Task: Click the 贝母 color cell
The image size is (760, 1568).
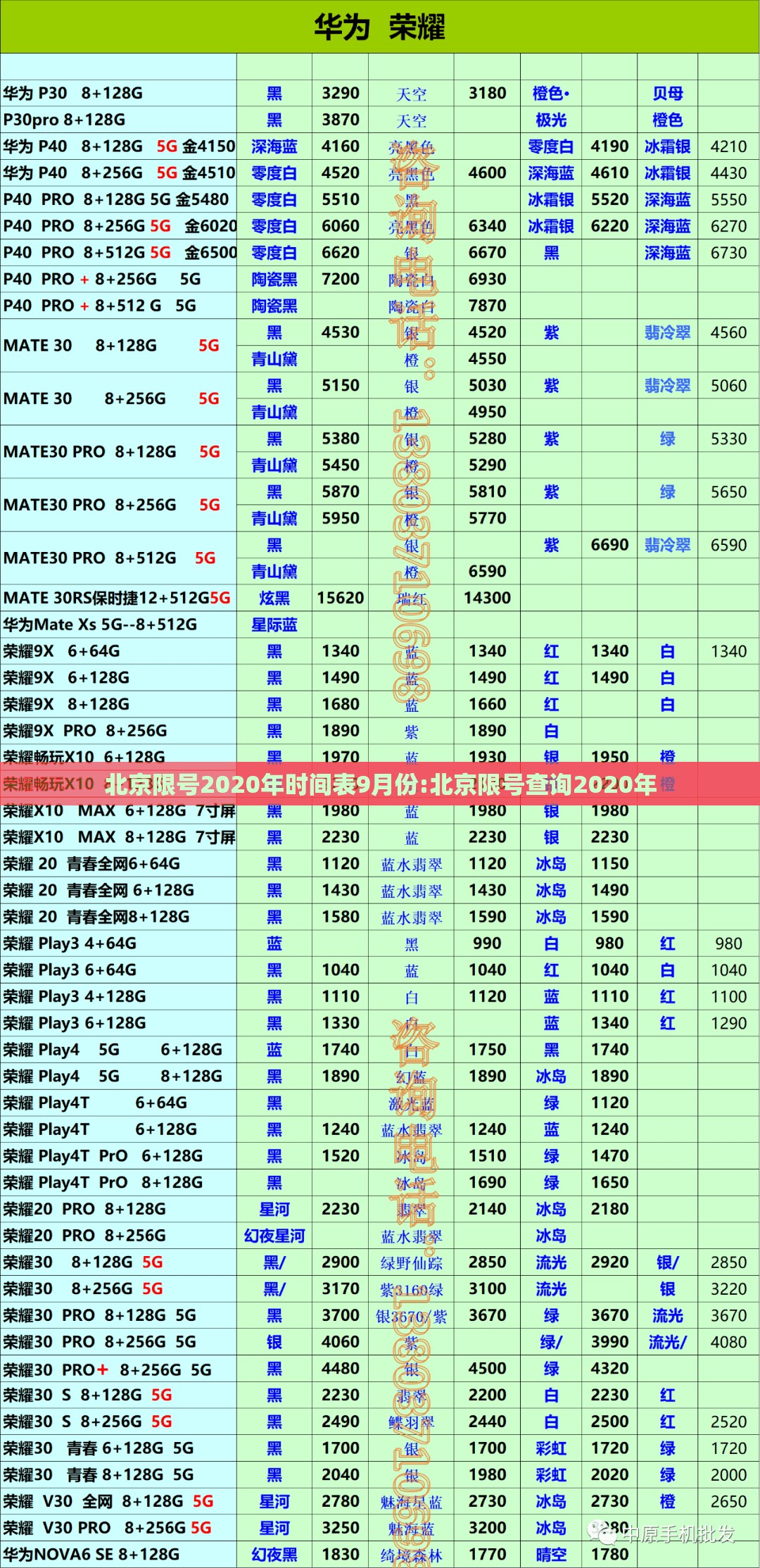Action: pos(667,93)
